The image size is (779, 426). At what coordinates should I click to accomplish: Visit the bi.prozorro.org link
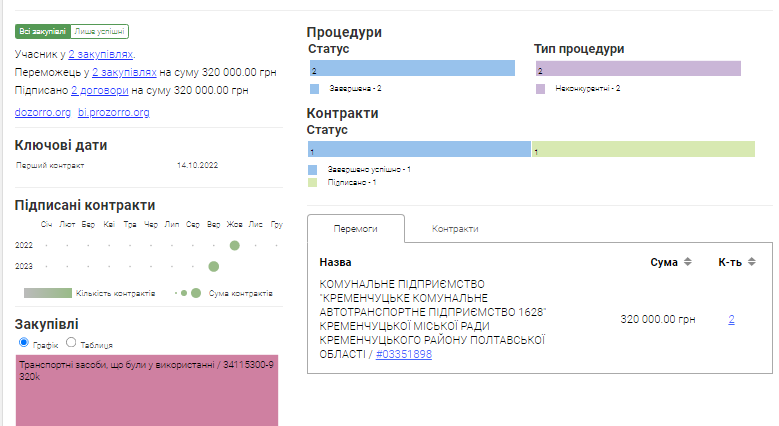click(113, 112)
